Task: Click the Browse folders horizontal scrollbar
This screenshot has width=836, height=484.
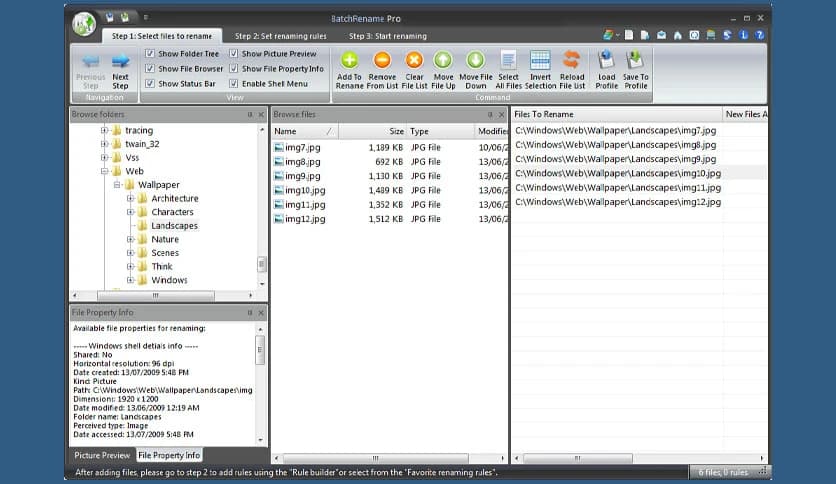Action: click(x=156, y=295)
